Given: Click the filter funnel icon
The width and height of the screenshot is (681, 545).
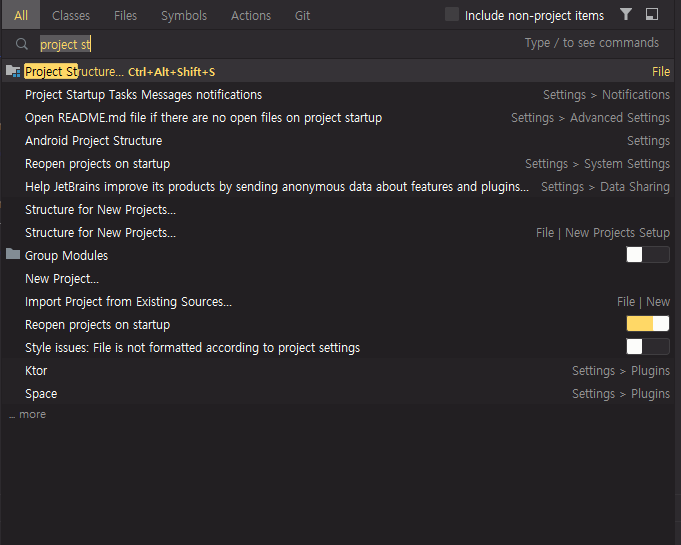Looking at the screenshot, I should [626, 15].
